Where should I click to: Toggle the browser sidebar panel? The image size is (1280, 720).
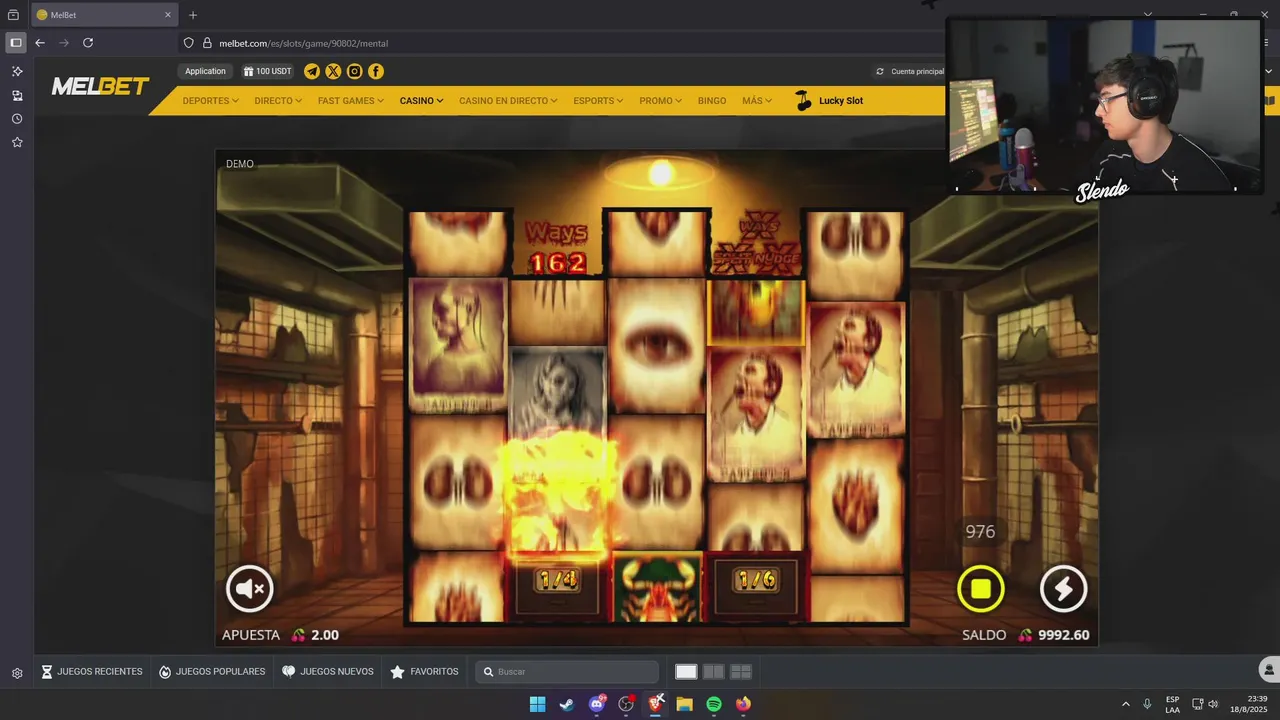[x=15, y=43]
